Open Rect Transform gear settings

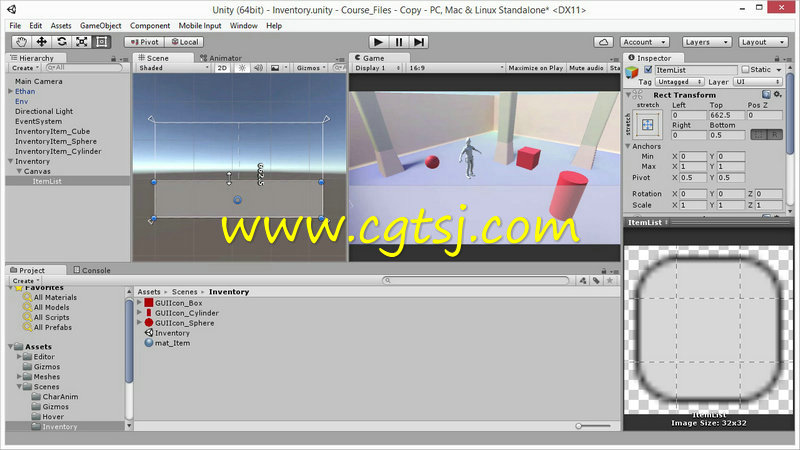click(778, 94)
